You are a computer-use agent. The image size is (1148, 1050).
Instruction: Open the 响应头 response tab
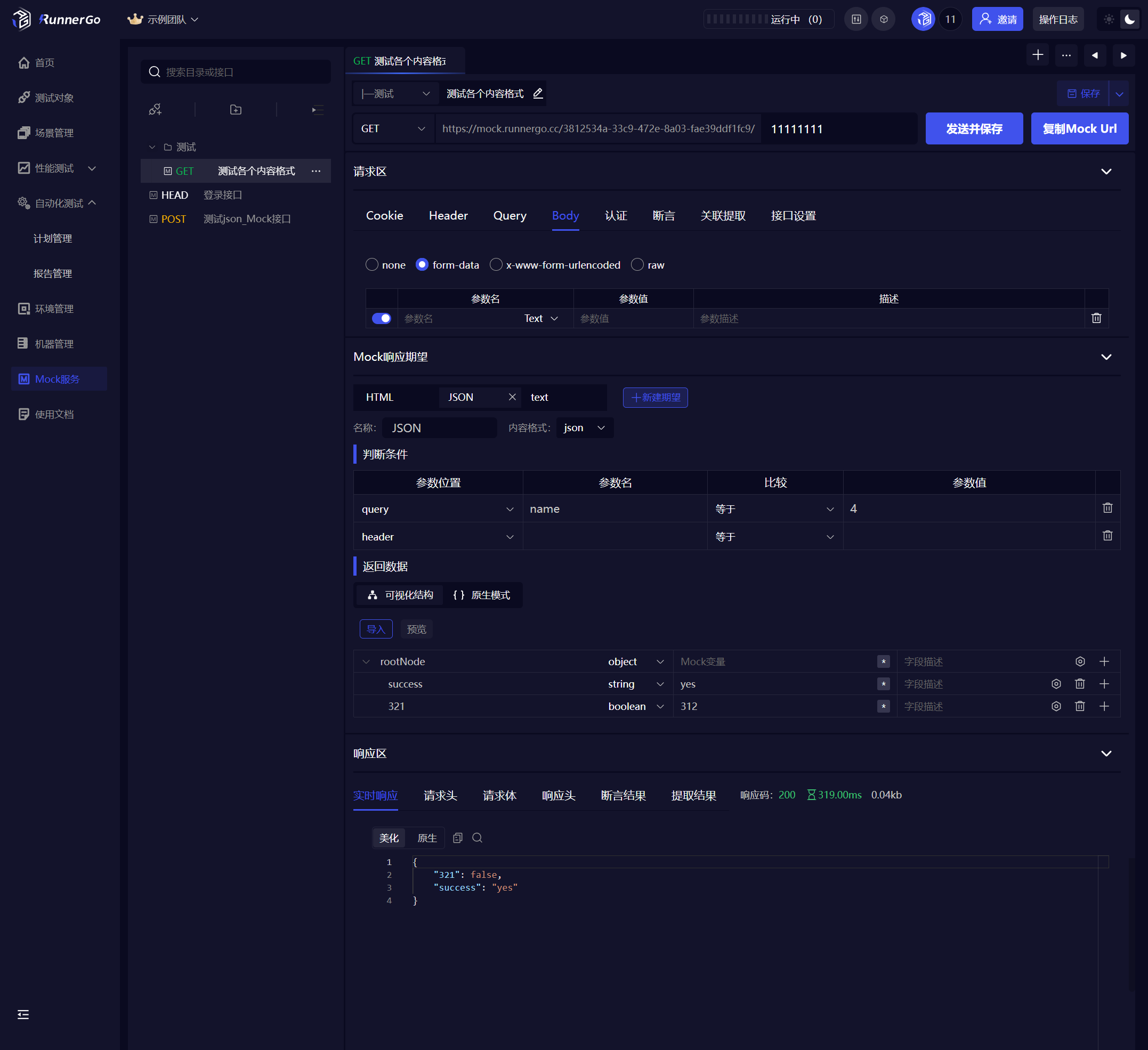(558, 795)
